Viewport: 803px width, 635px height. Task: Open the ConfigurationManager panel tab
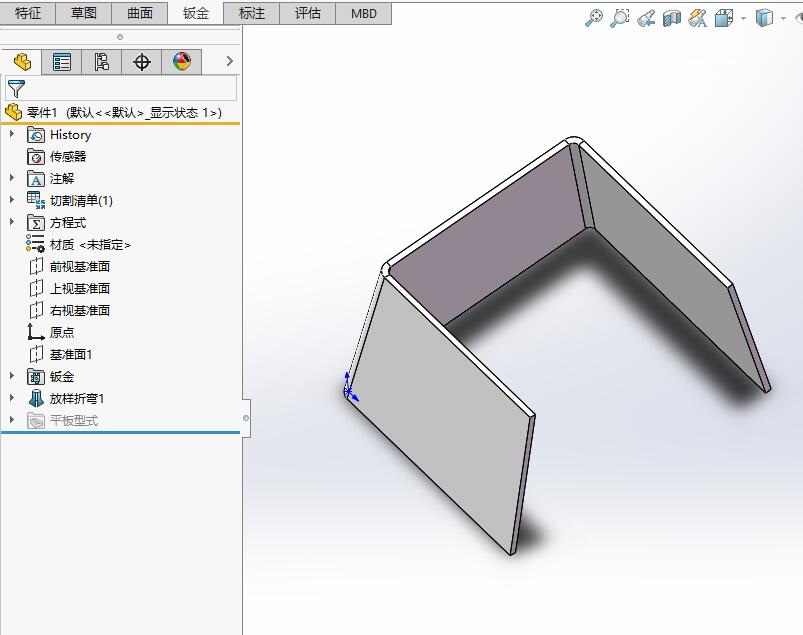pyautogui.click(x=101, y=61)
